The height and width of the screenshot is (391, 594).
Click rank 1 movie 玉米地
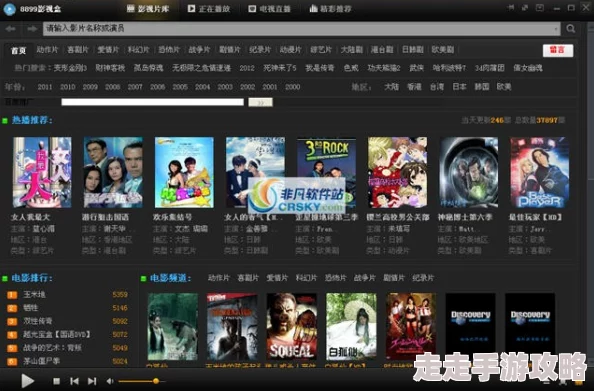point(34,294)
